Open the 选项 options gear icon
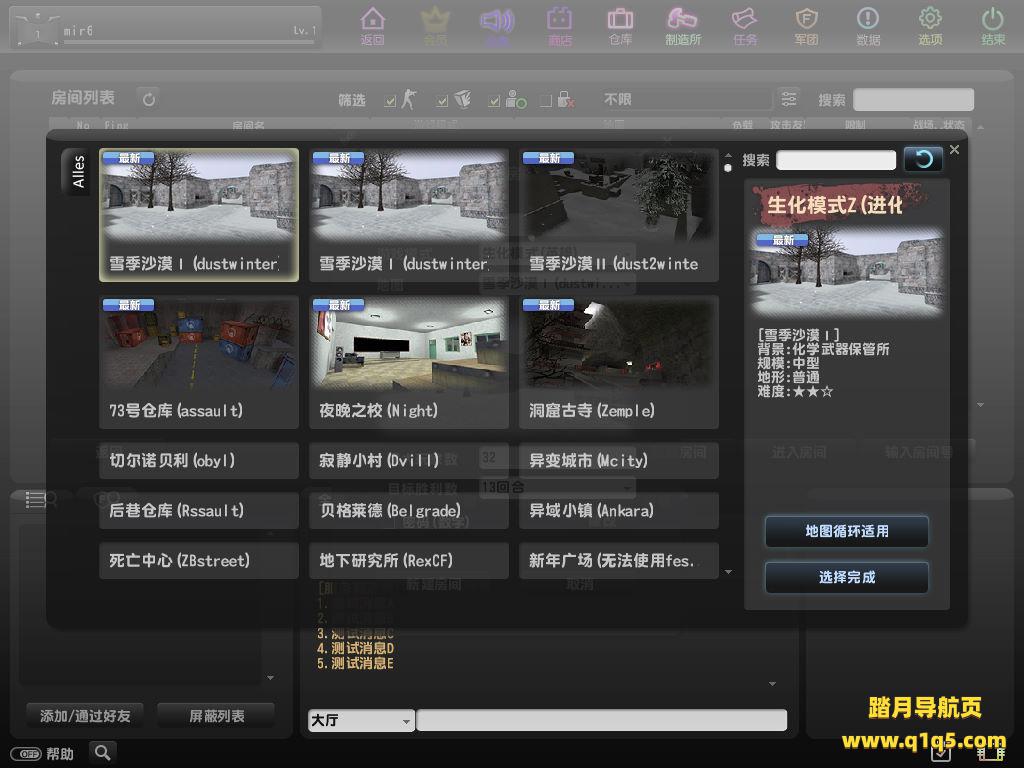Screen dimensions: 1024x768 [930, 25]
